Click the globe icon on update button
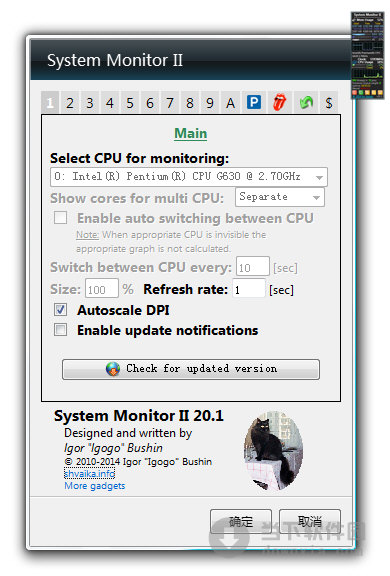This screenshot has height=576, width=390. click(113, 369)
